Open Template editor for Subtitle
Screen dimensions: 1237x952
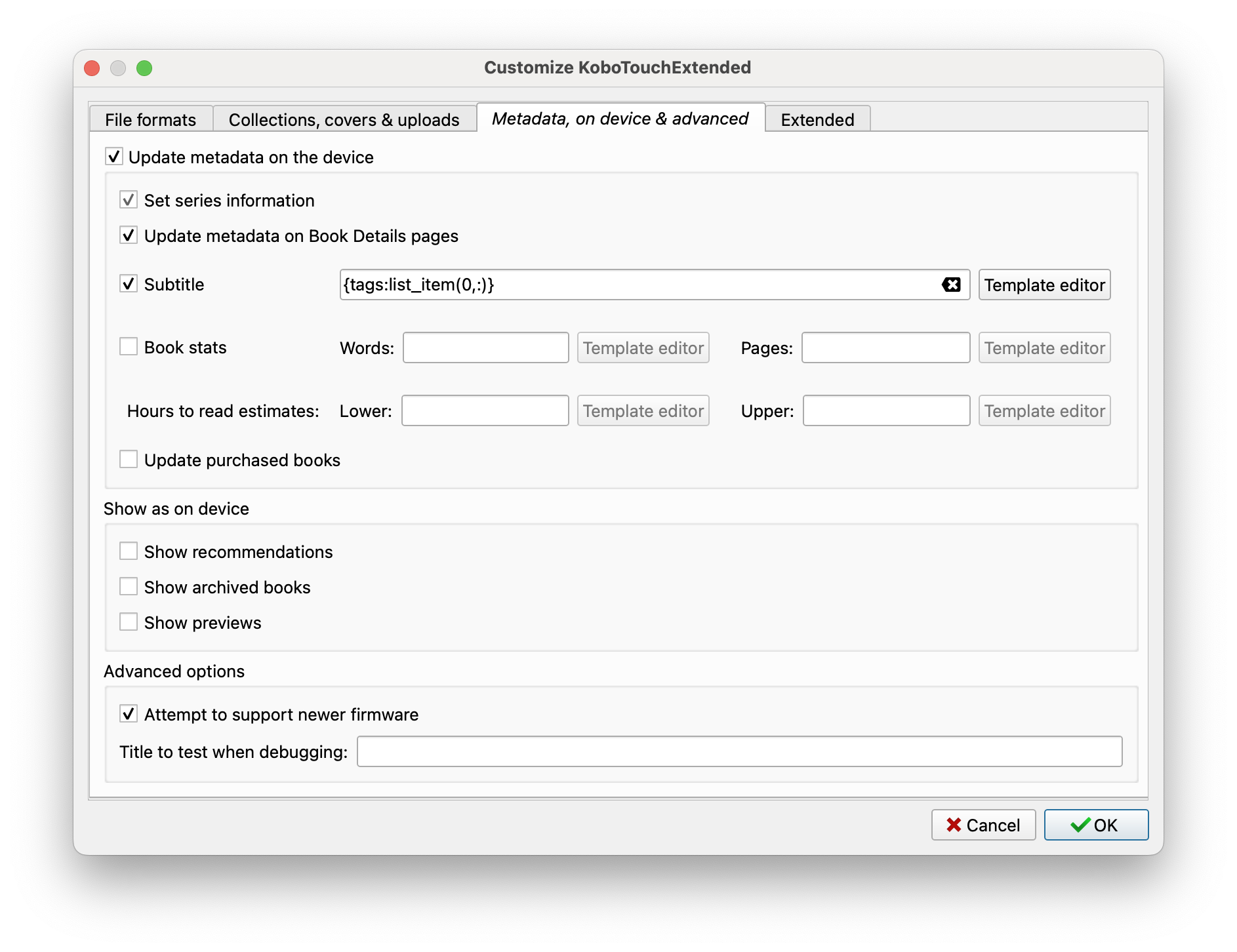point(1044,285)
